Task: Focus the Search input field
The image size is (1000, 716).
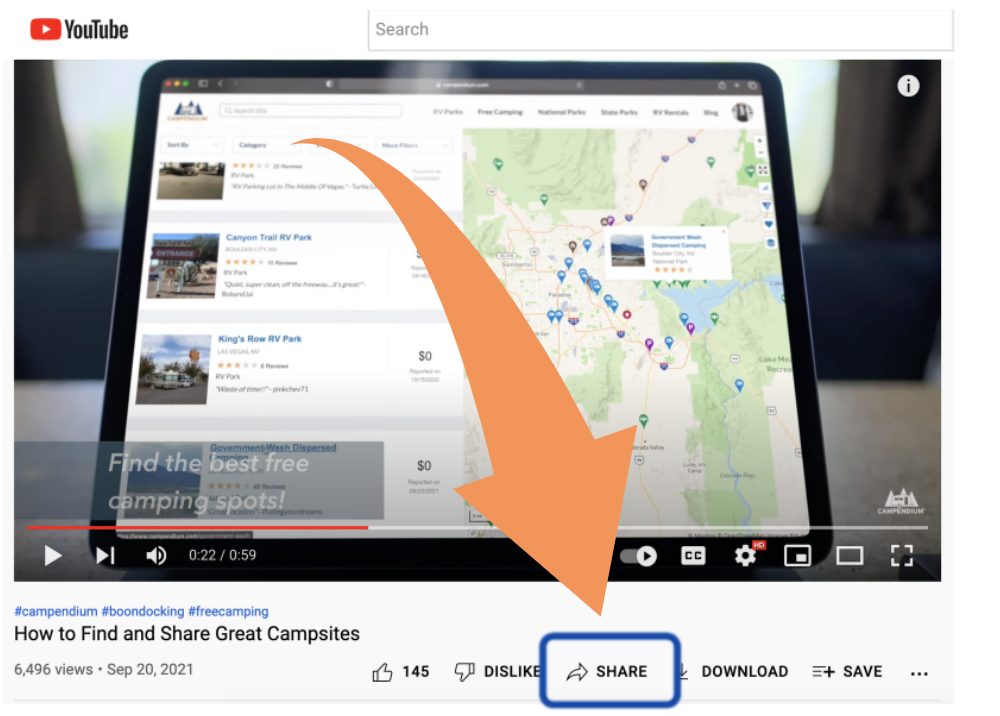Action: click(x=660, y=29)
